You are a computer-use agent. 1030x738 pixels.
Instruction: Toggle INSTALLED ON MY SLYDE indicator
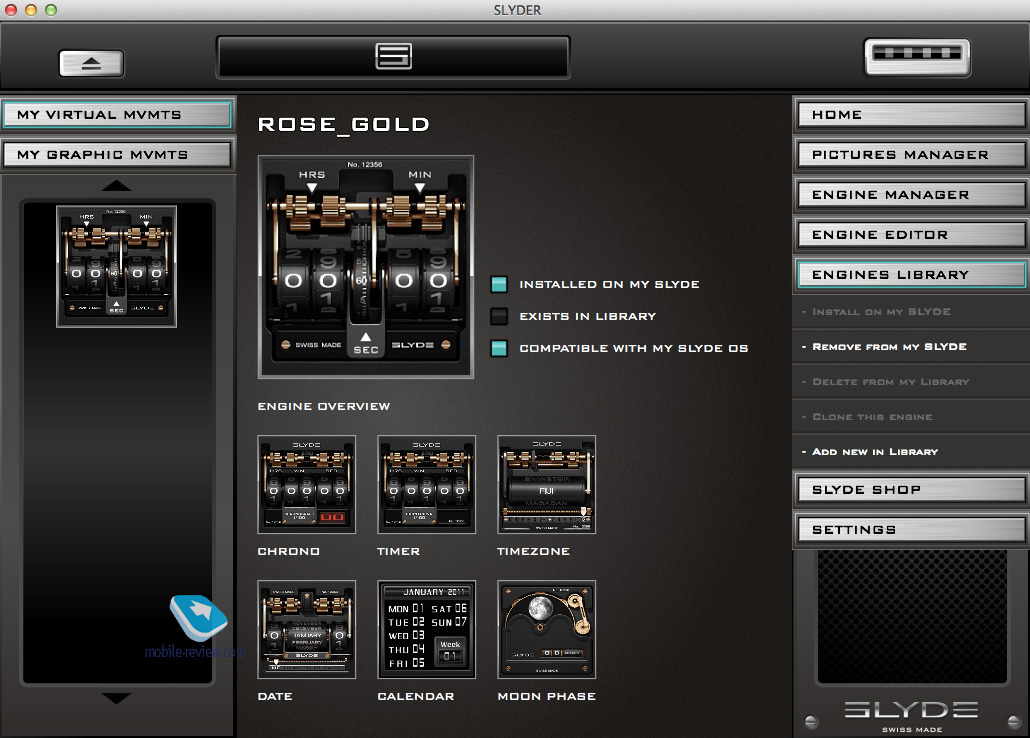499,285
